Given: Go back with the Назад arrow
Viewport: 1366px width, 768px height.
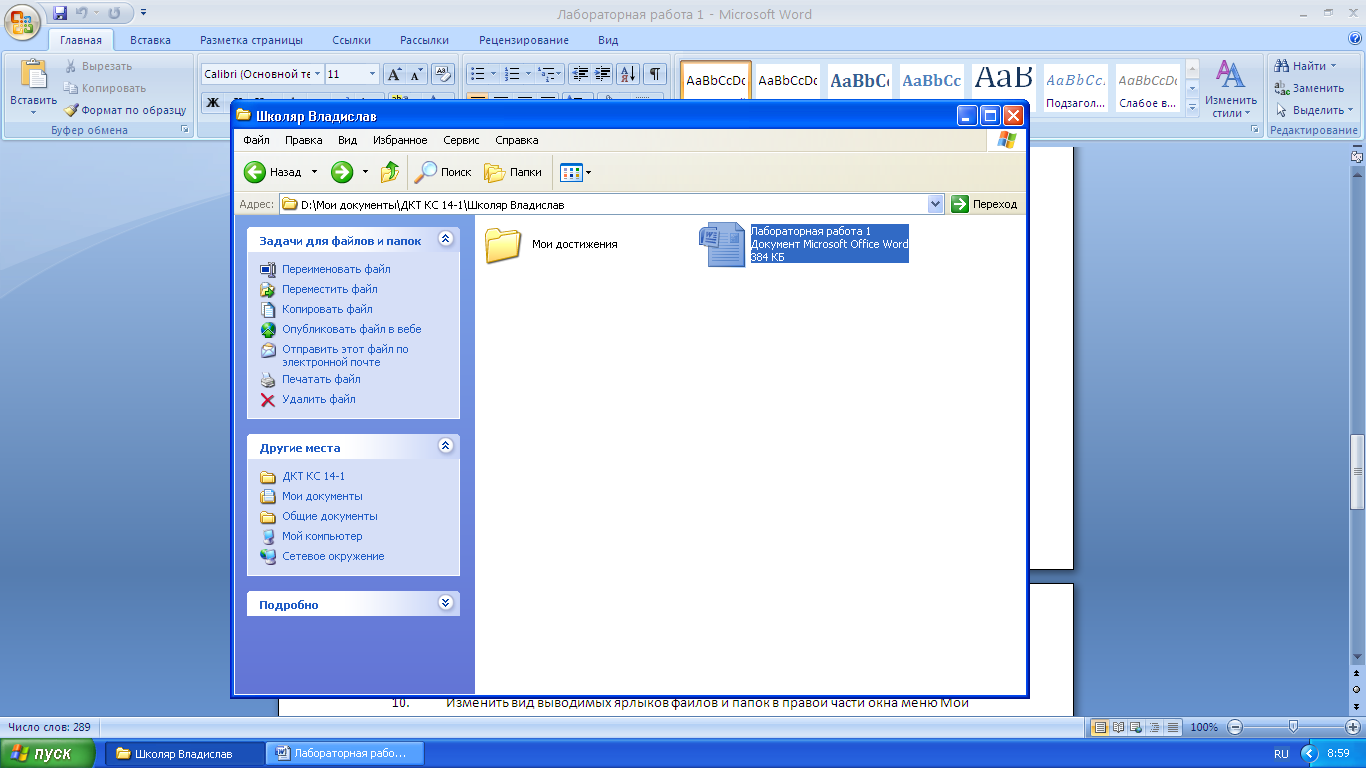Looking at the screenshot, I should coord(272,172).
